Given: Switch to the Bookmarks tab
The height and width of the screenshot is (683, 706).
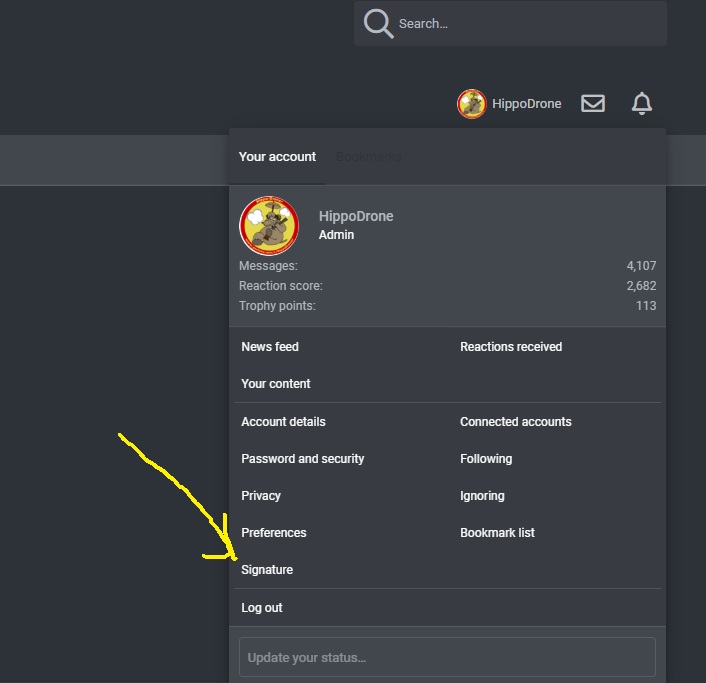Looking at the screenshot, I should tap(369, 157).
